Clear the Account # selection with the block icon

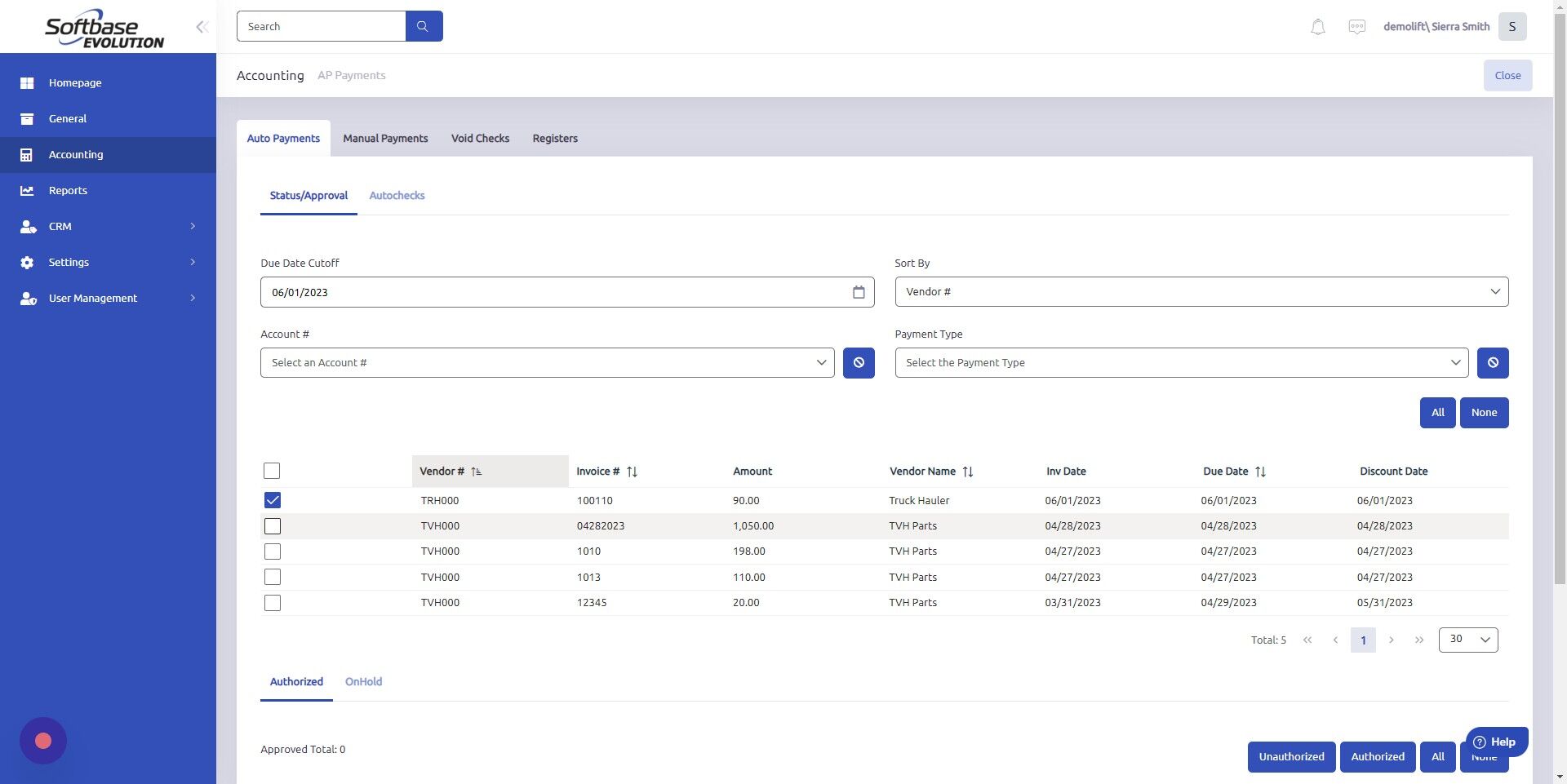858,362
